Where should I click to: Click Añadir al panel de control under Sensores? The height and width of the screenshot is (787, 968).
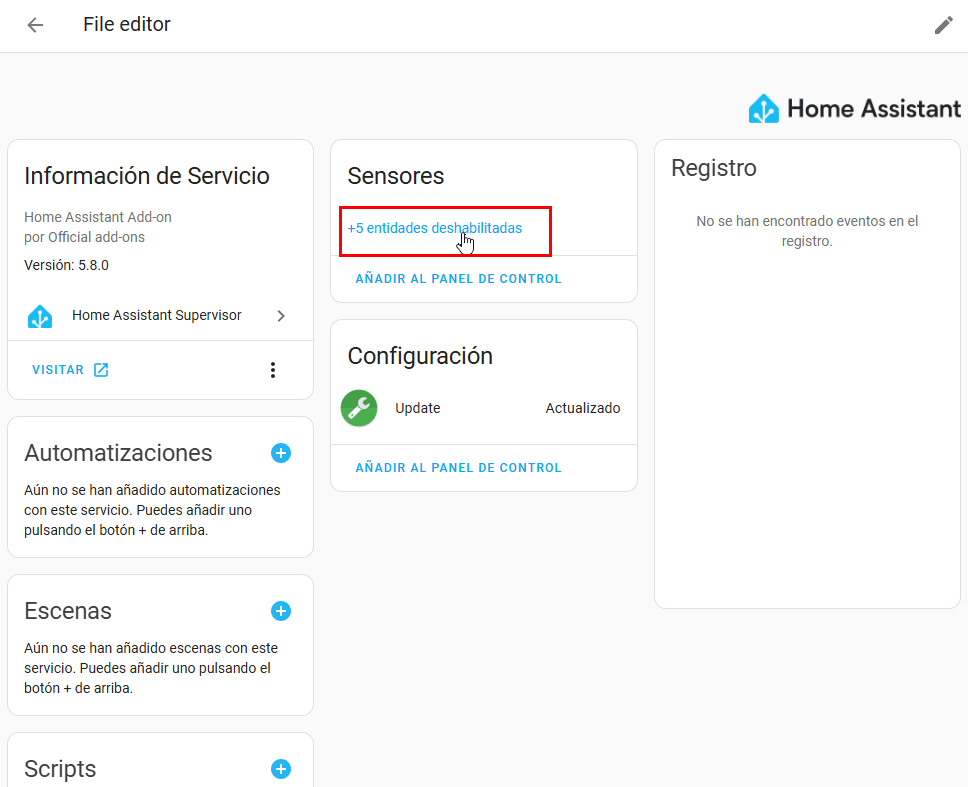pos(458,279)
